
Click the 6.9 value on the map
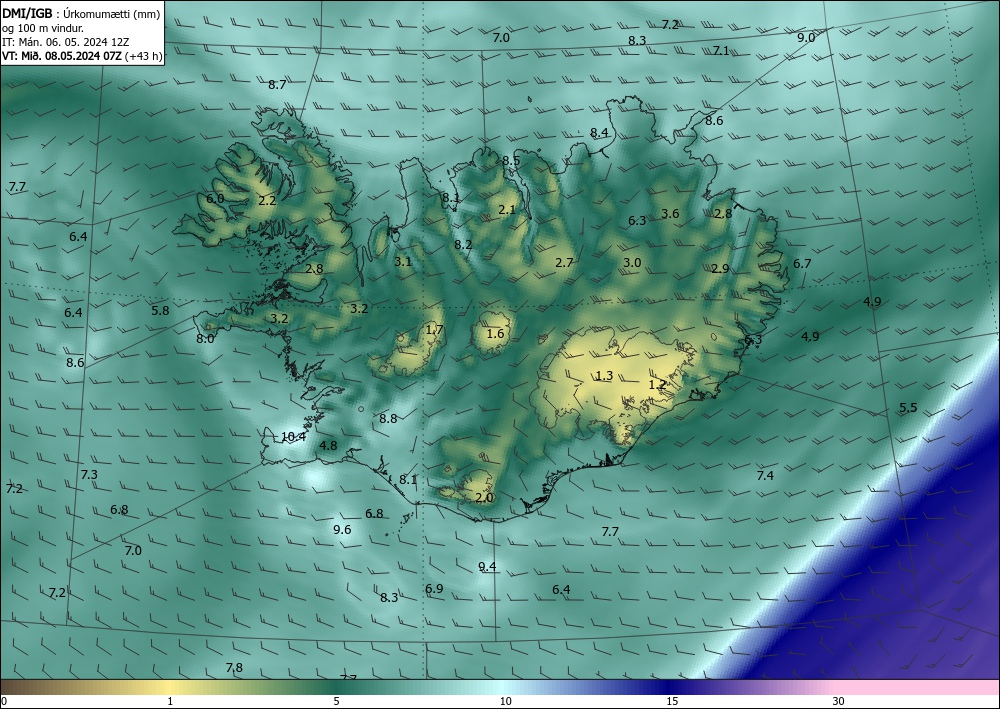click(434, 588)
